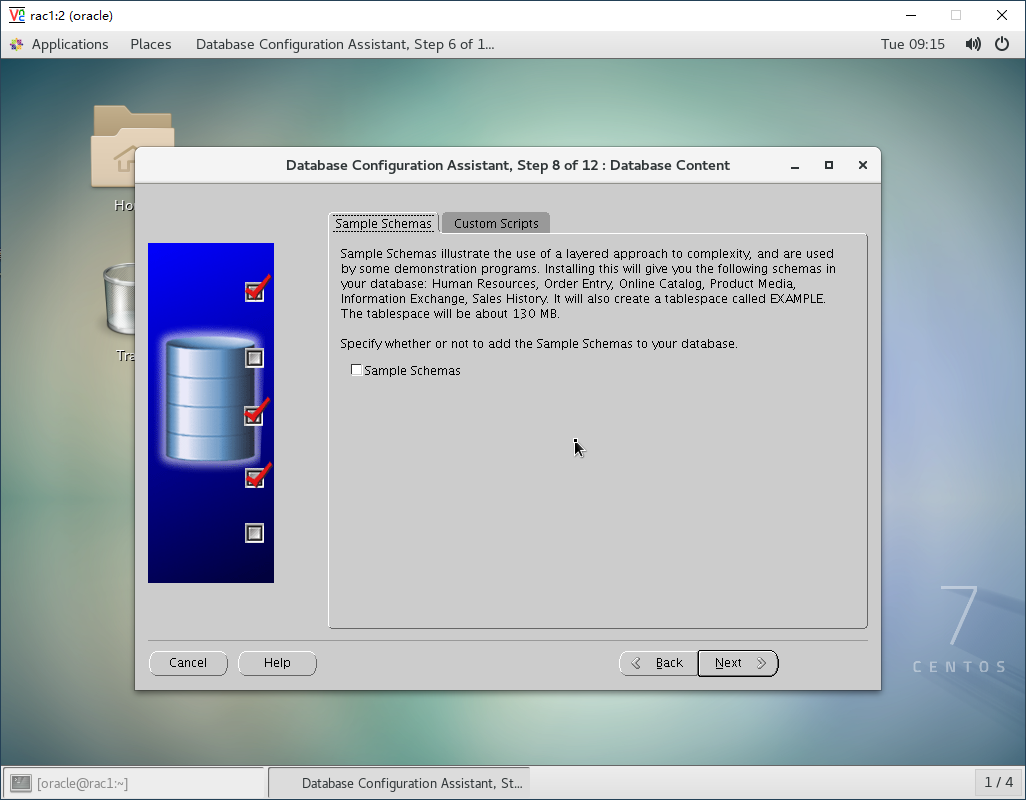Click the dialog title 'Database Content' text
The height and width of the screenshot is (800, 1026).
coord(669,165)
